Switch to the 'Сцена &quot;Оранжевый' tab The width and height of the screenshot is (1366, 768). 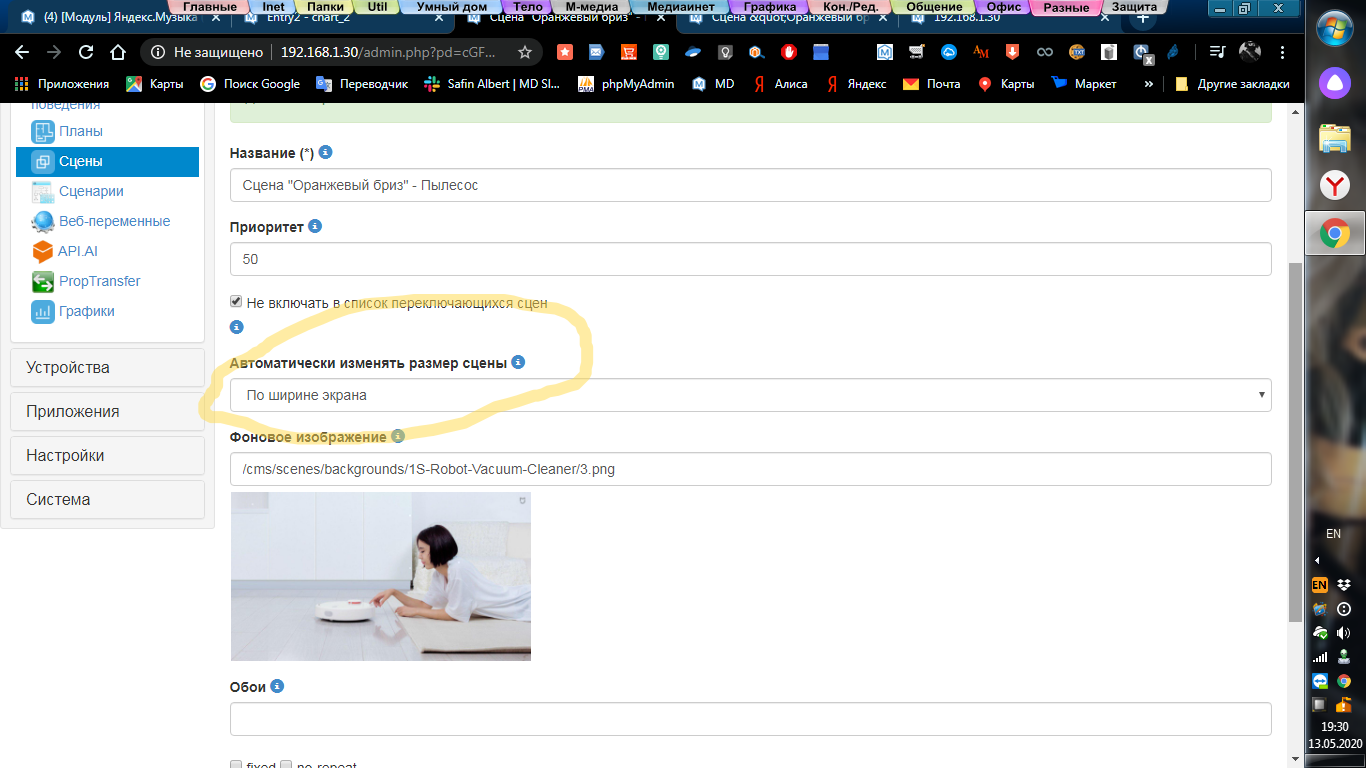pyautogui.click(x=788, y=18)
